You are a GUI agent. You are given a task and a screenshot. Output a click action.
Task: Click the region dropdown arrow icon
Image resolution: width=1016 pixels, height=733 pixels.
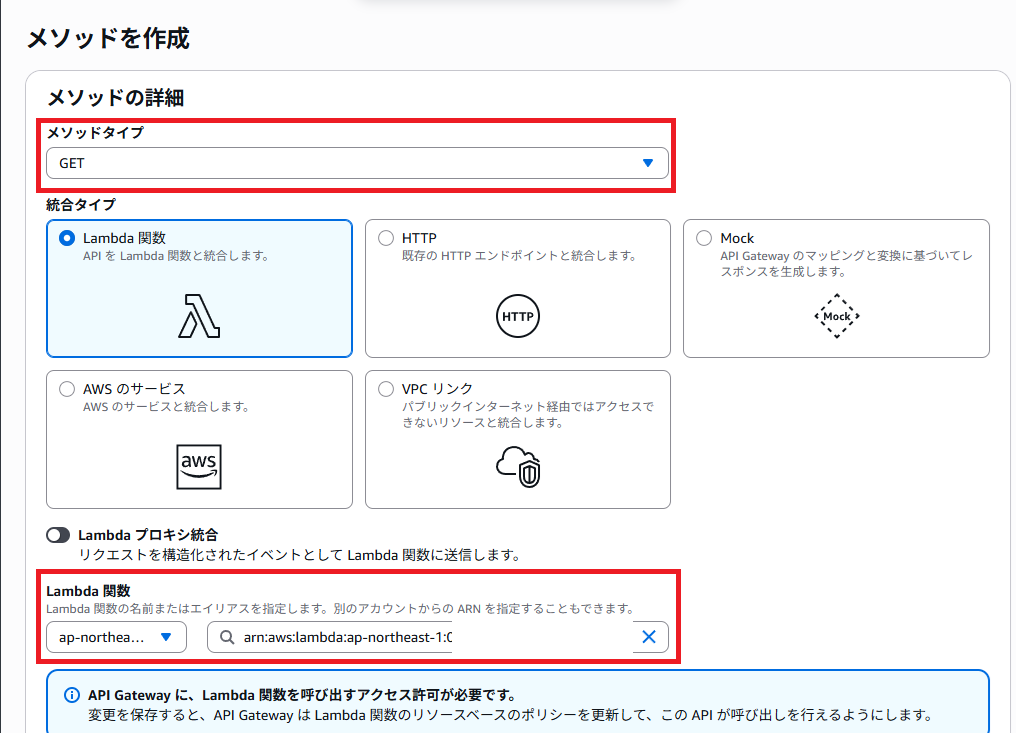(166, 637)
